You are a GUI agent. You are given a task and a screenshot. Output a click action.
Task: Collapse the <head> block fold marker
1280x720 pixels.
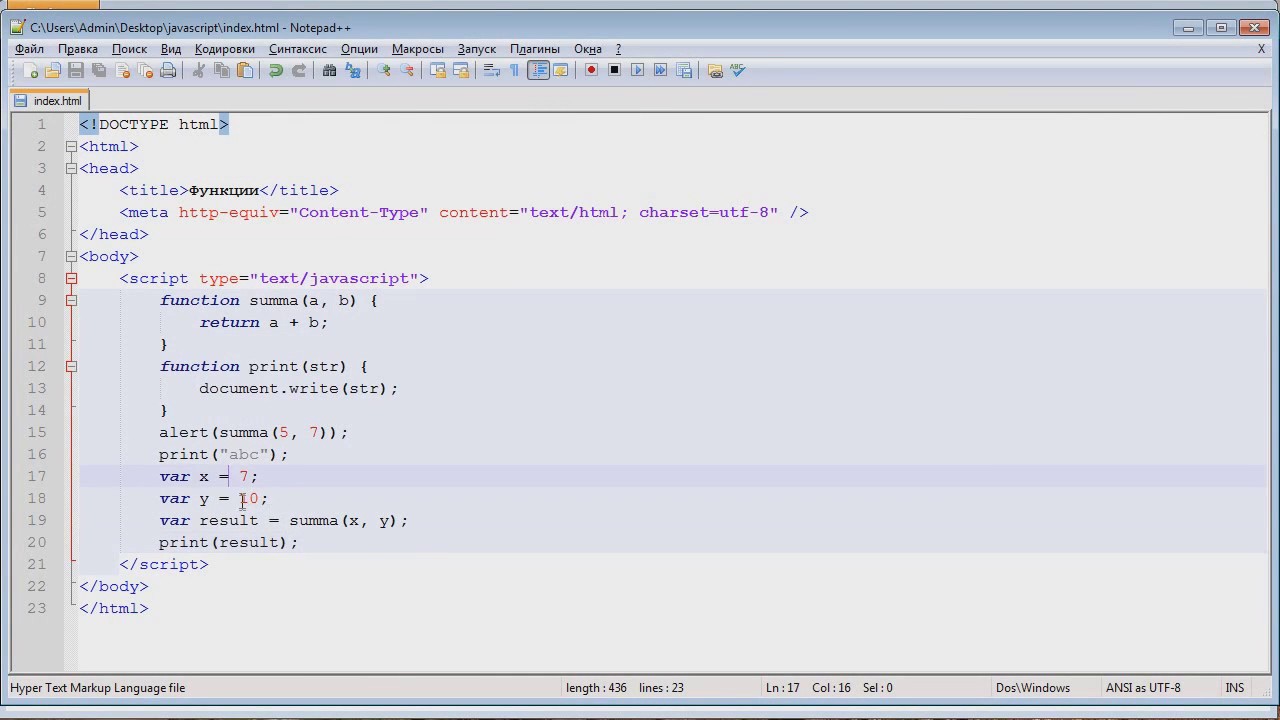[x=71, y=168]
